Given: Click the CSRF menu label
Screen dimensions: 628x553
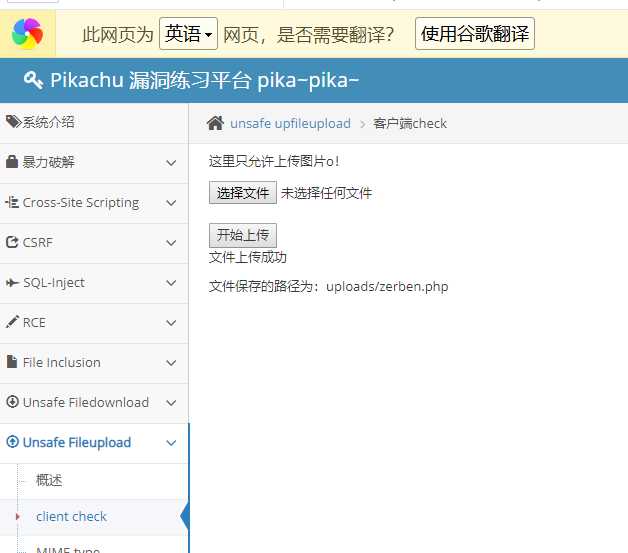Looking at the screenshot, I should pyautogui.click(x=38, y=243).
